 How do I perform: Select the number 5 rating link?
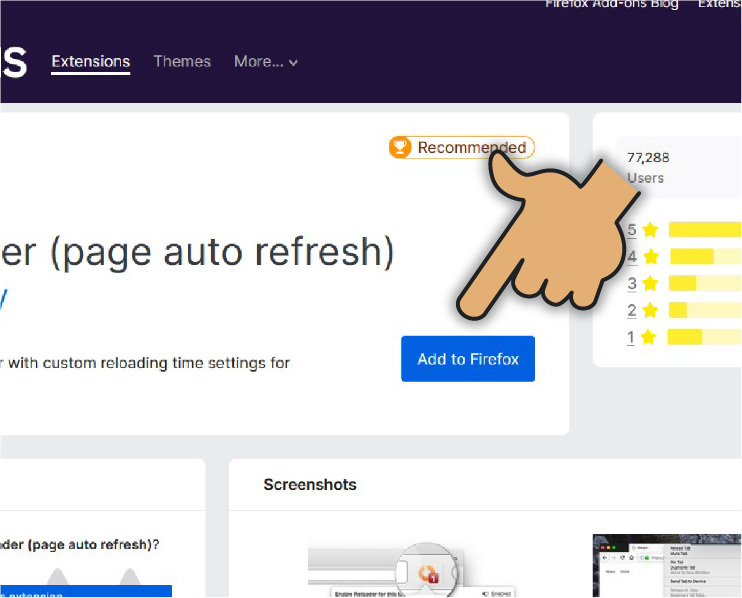631,230
